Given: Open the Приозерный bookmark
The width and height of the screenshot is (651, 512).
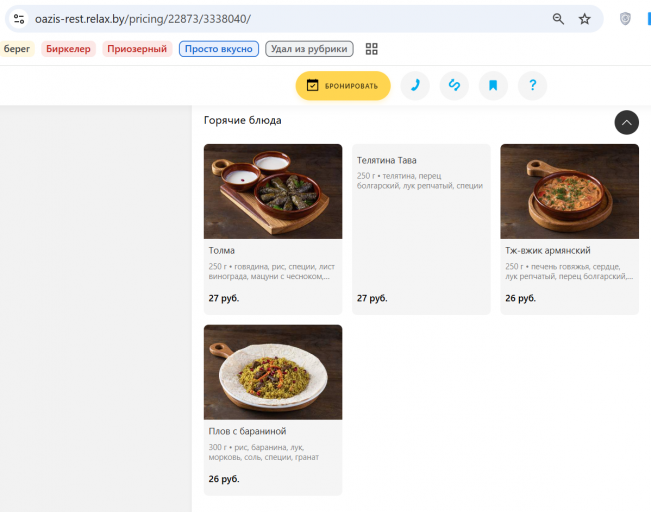Looking at the screenshot, I should click(x=137, y=49).
